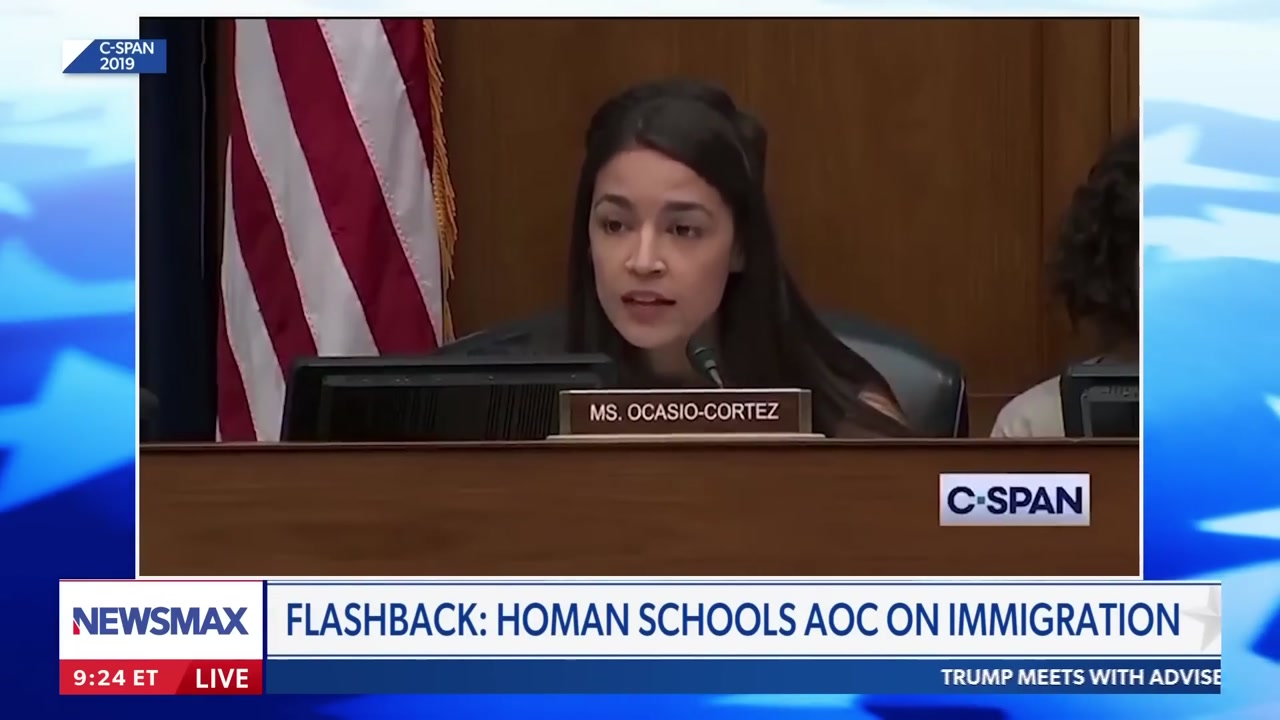Click the MS. OCASIO-CORTEZ nameplate
Screen dimensions: 1280x720
coord(684,412)
